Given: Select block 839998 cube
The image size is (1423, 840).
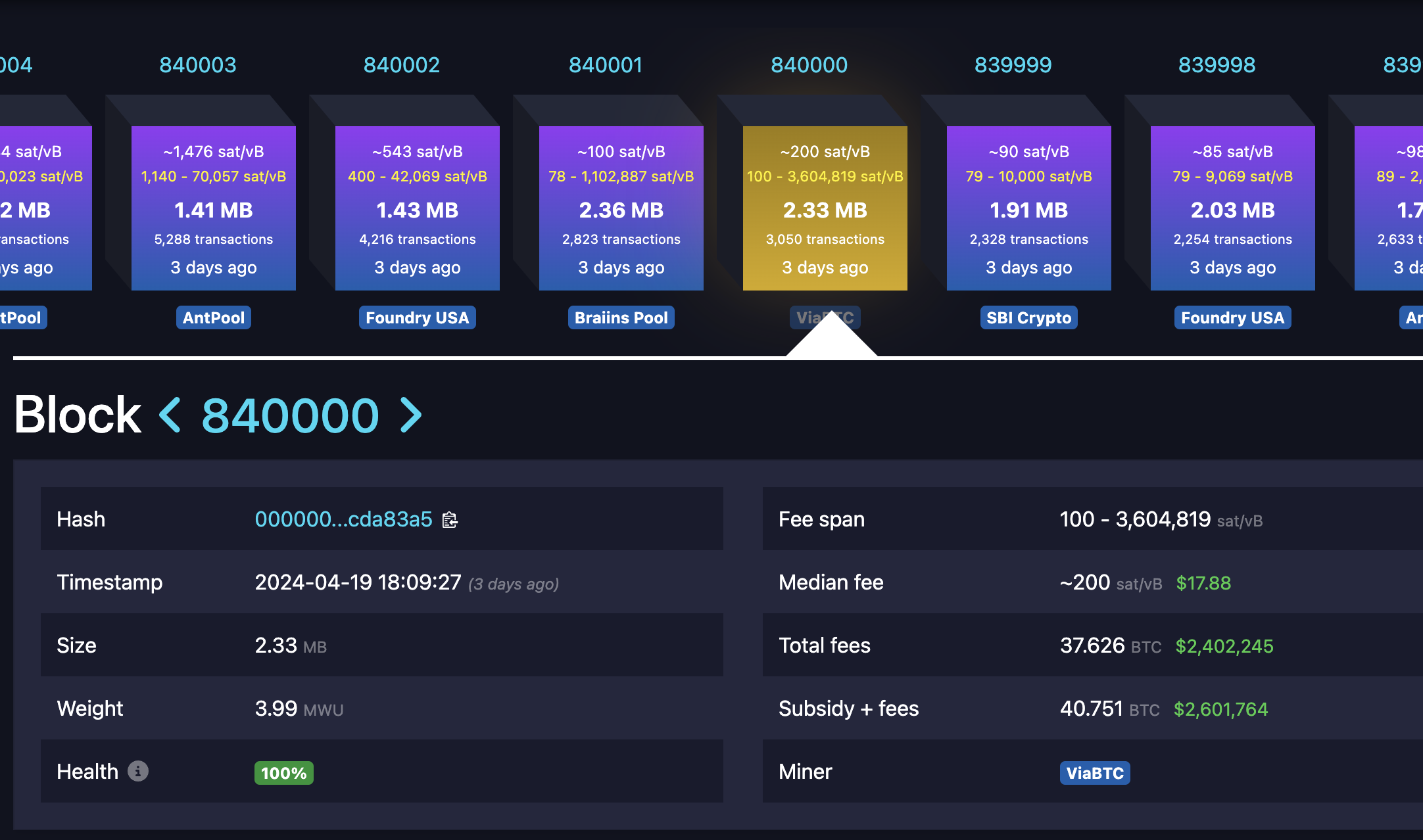Looking at the screenshot, I should (x=1232, y=208).
